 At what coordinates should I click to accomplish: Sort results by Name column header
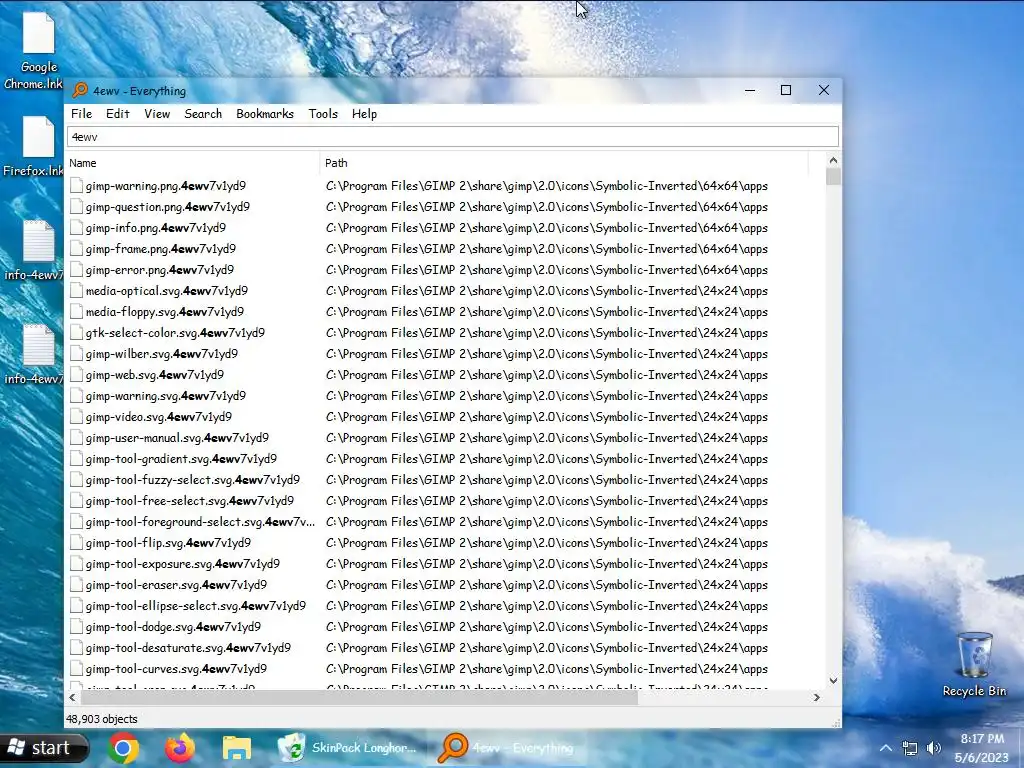[193, 163]
